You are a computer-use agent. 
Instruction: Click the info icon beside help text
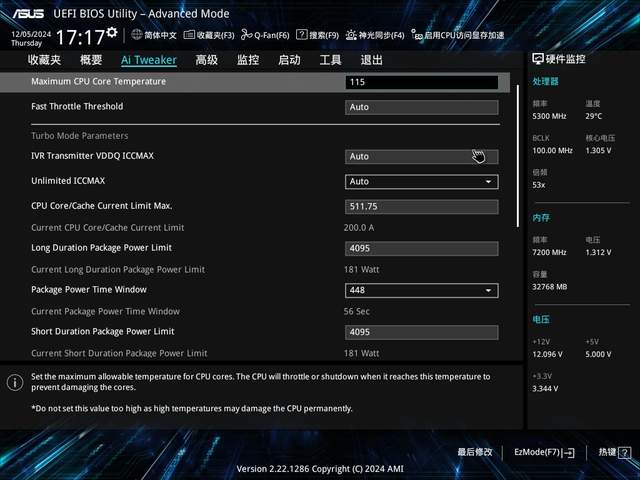15,382
